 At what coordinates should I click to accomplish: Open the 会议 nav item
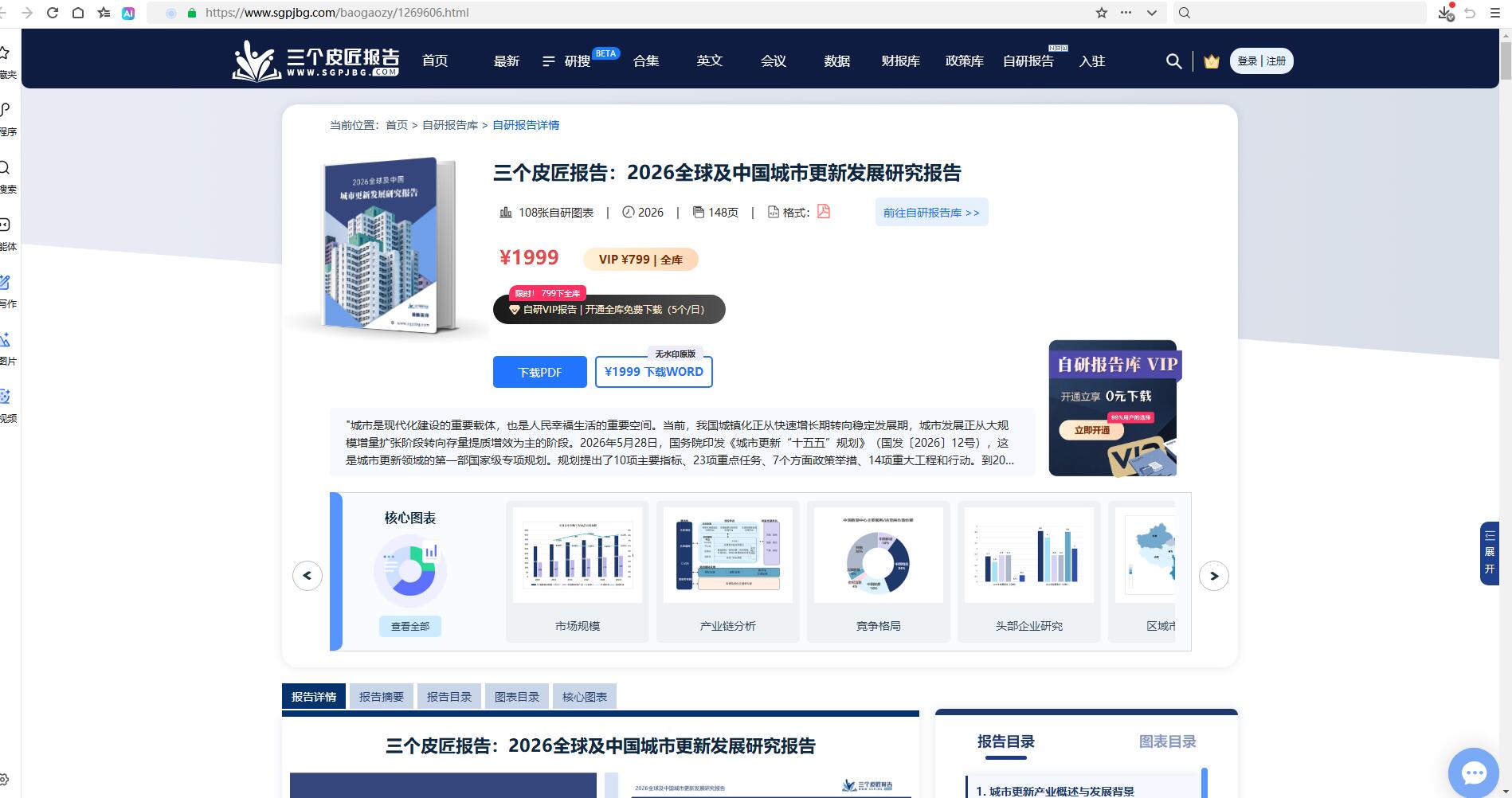coord(774,61)
